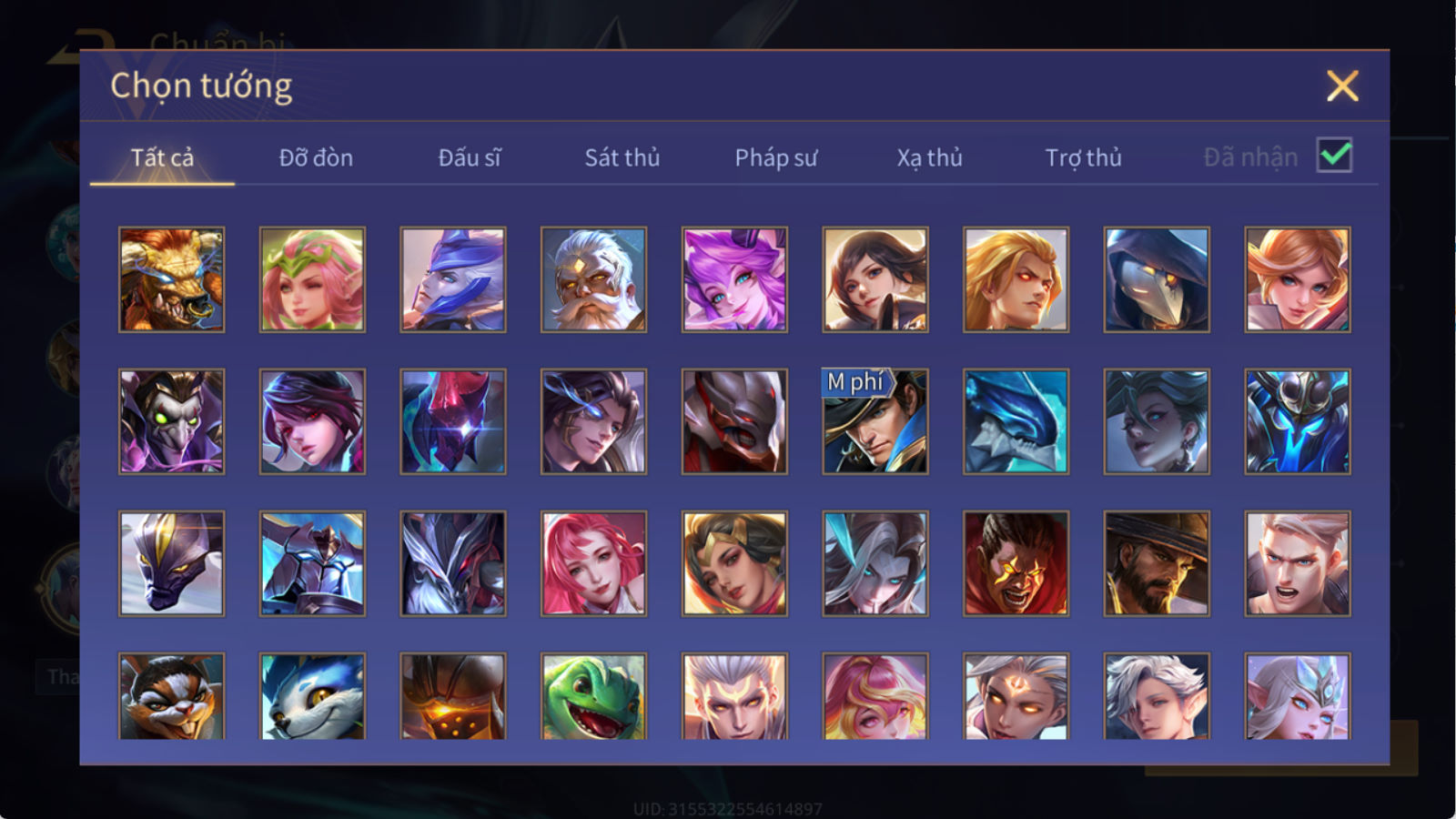This screenshot has height=819, width=1456.
Task: Switch to the 'Đỡ đòn' tab
Action: point(316,157)
